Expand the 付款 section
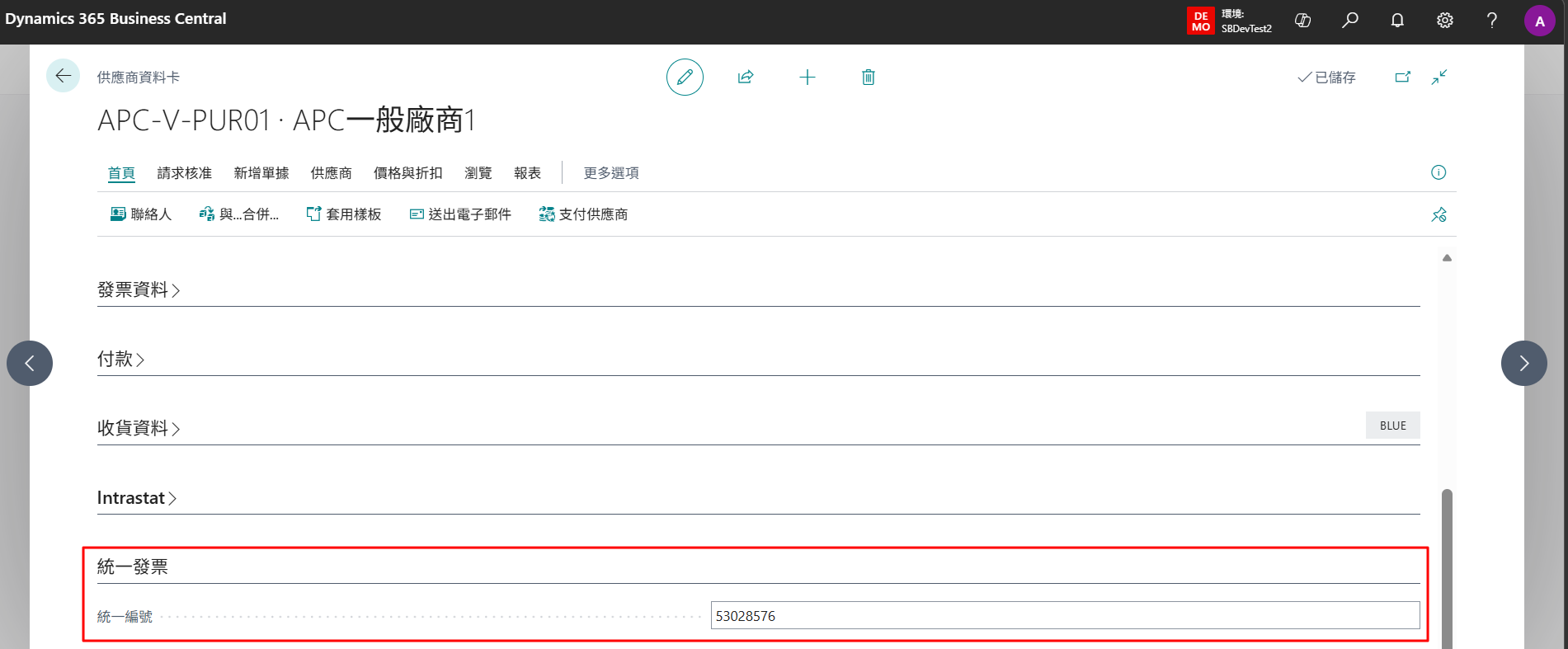Image resolution: width=1568 pixels, height=649 pixels. pyautogui.click(x=121, y=359)
